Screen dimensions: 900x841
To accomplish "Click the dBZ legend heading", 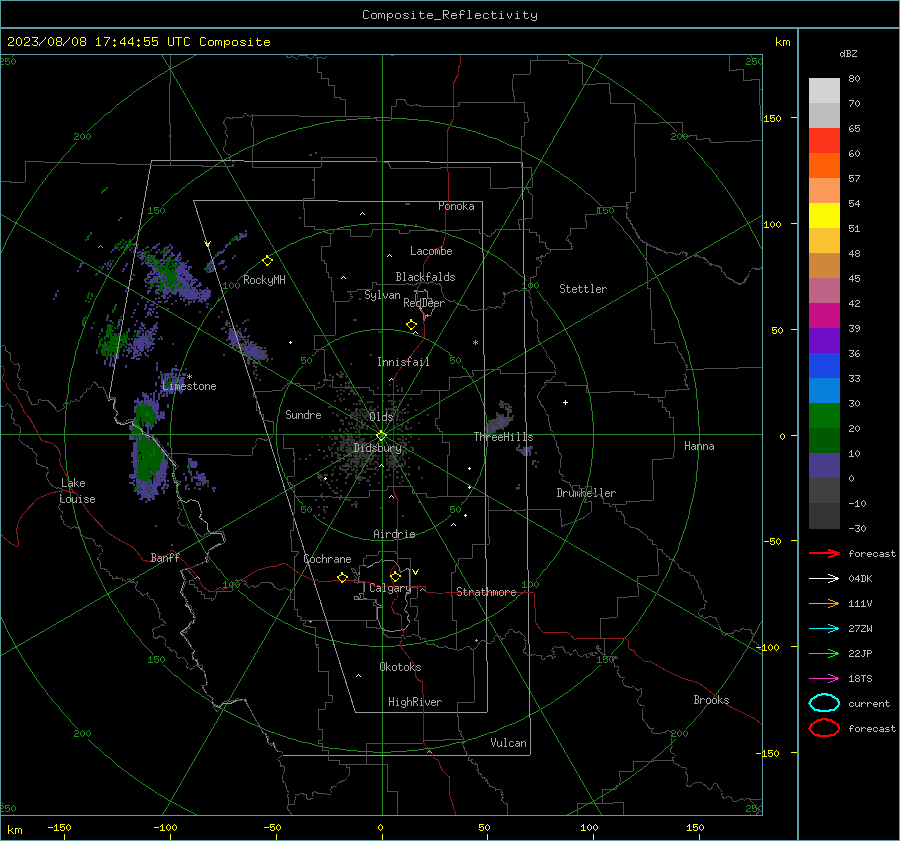I will point(848,53).
